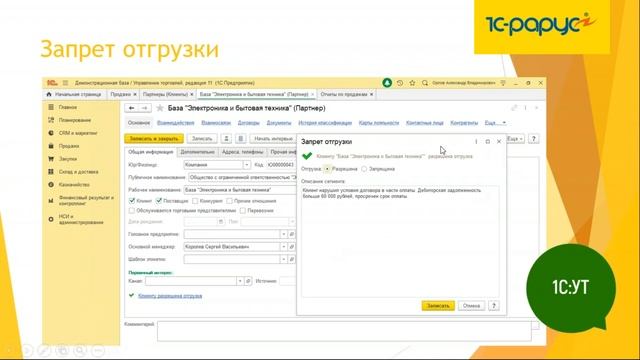The image size is (640, 360).
Task: Select Разрешена shipment radio button
Action: pyautogui.click(x=327, y=169)
